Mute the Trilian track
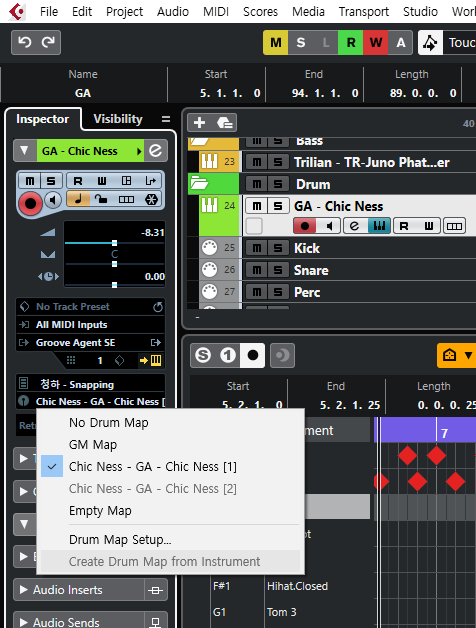The width and height of the screenshot is (476, 628). (257, 162)
